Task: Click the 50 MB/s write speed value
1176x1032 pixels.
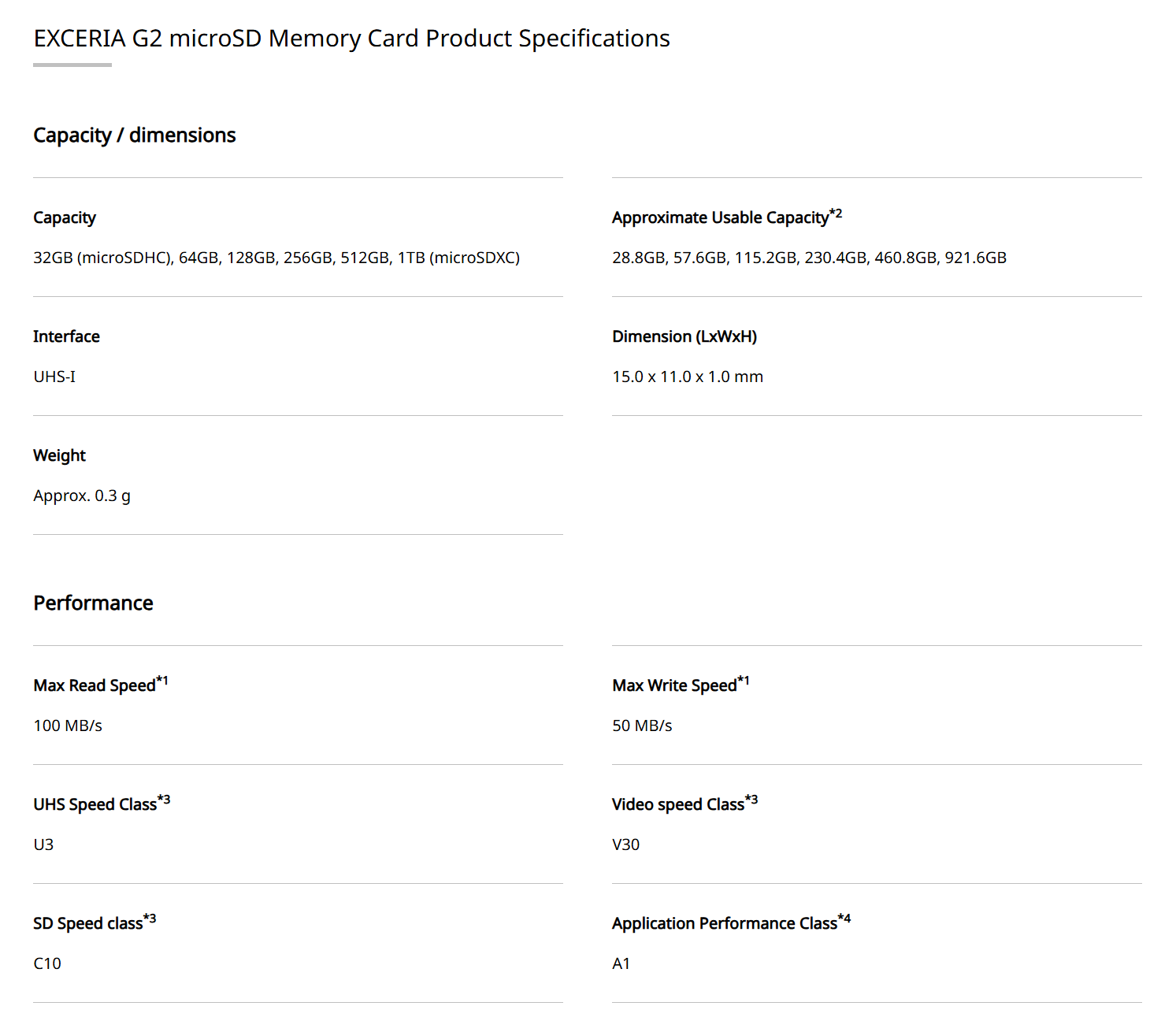Action: tap(642, 726)
